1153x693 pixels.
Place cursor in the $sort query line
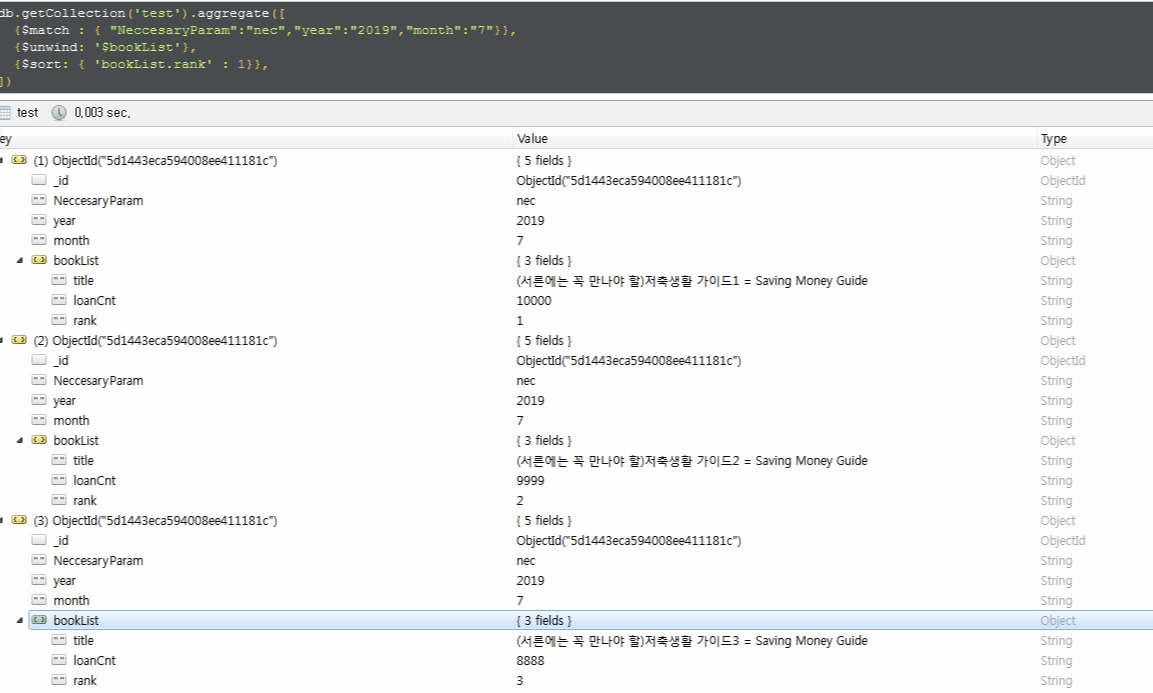click(140, 64)
